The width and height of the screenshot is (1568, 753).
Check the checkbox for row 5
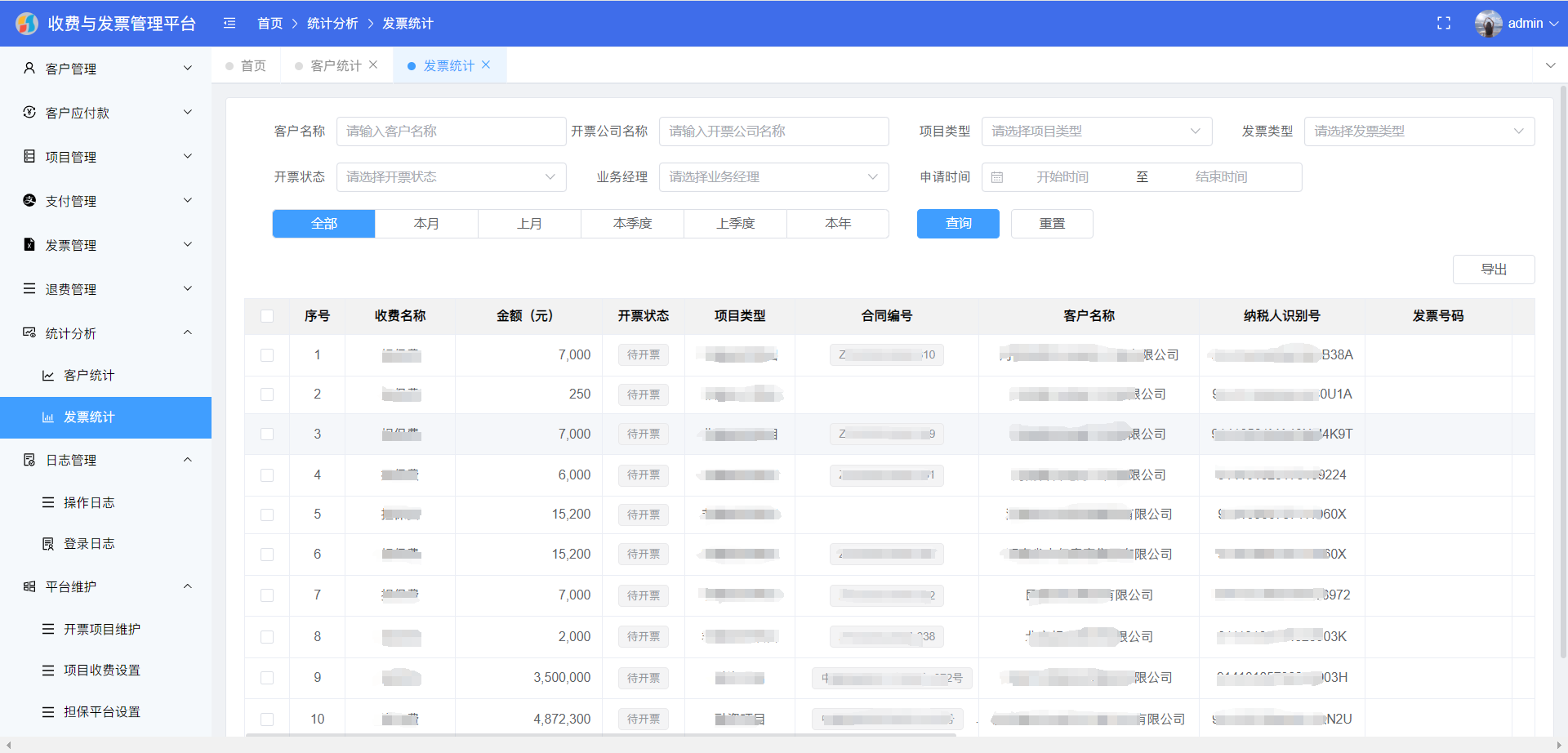(x=267, y=515)
